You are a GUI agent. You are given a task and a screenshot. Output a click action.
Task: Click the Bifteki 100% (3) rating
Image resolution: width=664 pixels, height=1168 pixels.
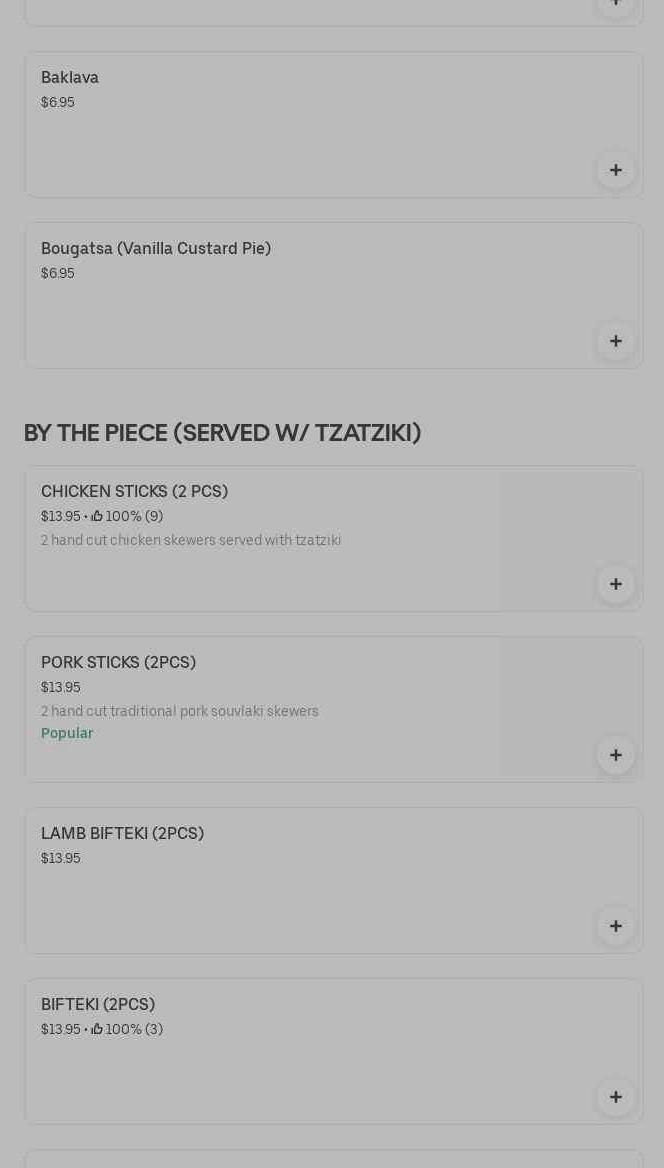click(x=127, y=1030)
